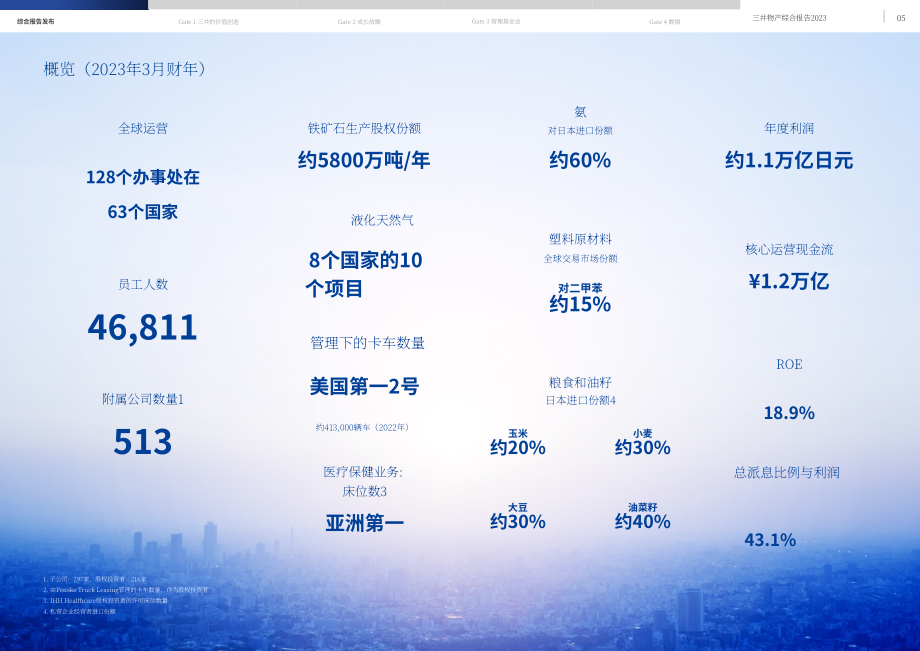Click the 概览（2023年3月财年）heading

[x=124, y=69]
